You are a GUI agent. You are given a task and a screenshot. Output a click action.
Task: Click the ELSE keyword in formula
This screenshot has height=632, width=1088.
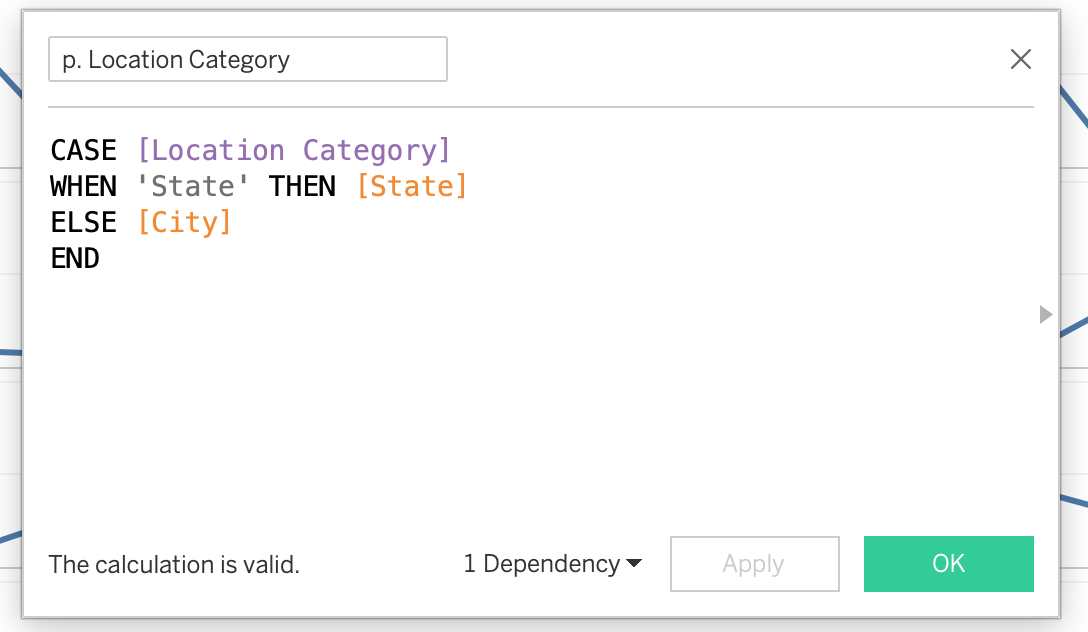tap(84, 222)
